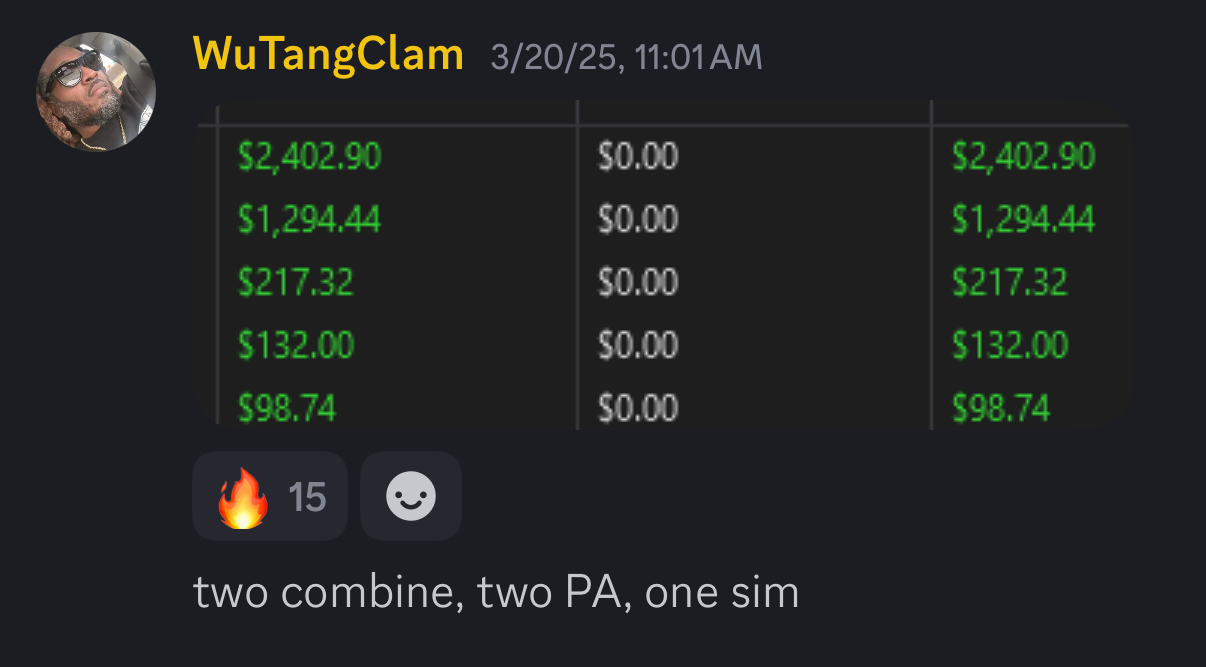Image resolution: width=1206 pixels, height=667 pixels.
Task: Click the left-column $2,402.90 value in the image
Action: (309, 156)
